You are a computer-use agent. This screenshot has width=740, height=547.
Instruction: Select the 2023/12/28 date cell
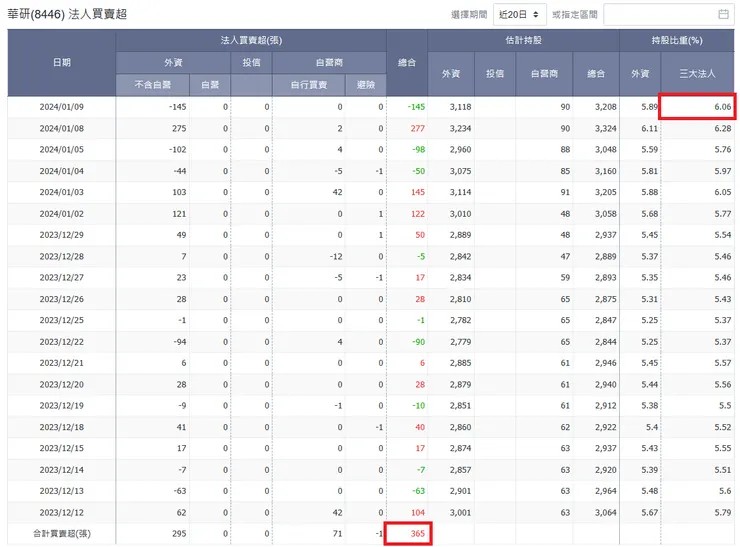coord(62,256)
